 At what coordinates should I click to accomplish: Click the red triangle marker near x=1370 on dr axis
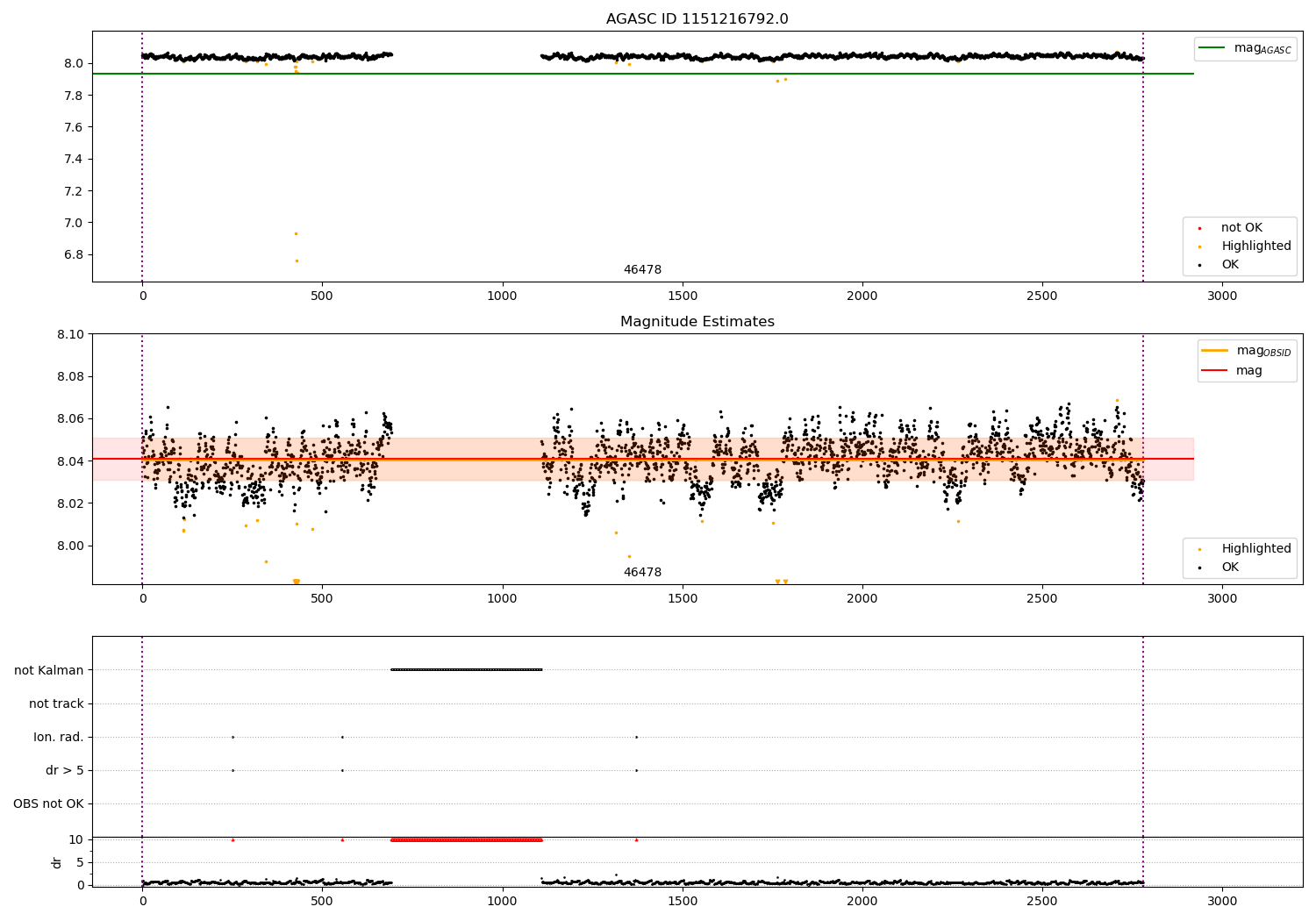coord(636,839)
